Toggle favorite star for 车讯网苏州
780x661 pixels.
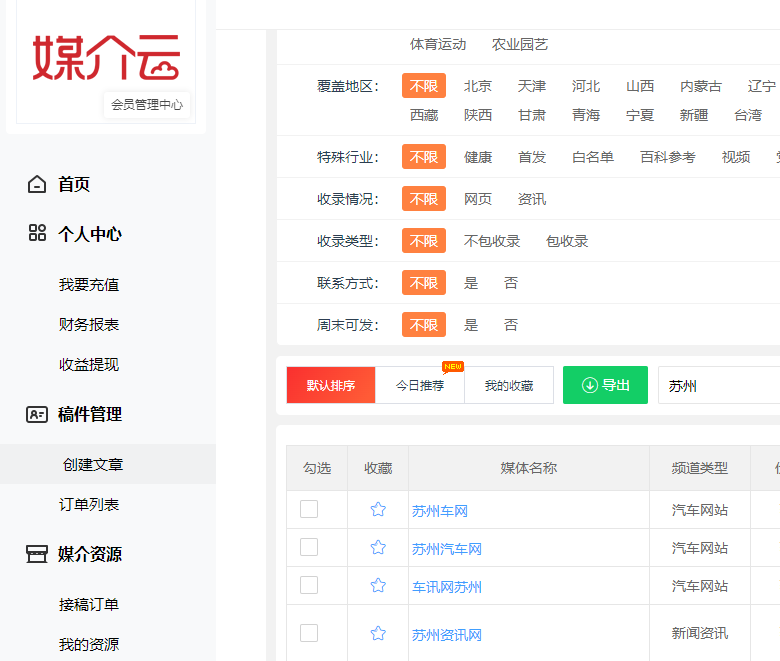coord(378,586)
